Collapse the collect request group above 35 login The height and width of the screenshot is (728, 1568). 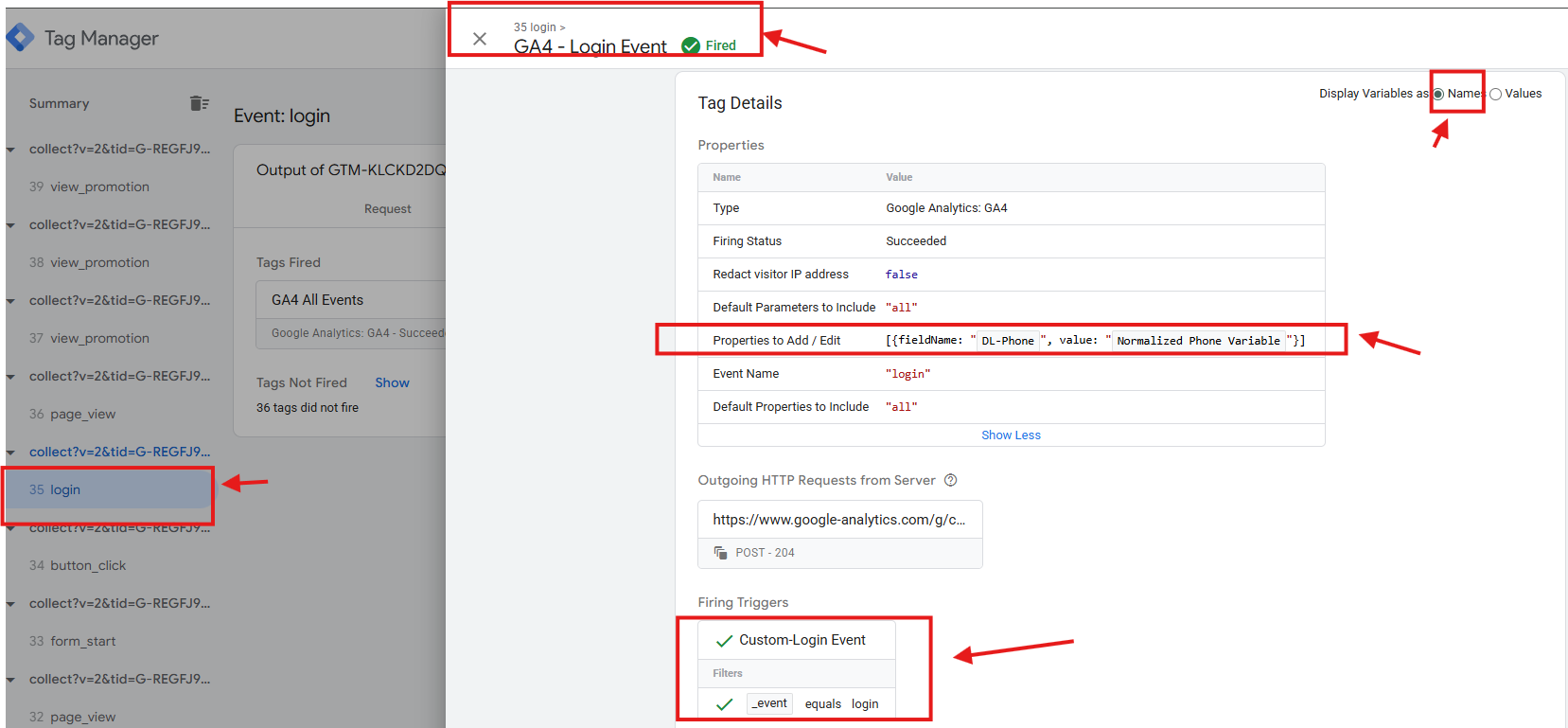[x=10, y=453]
